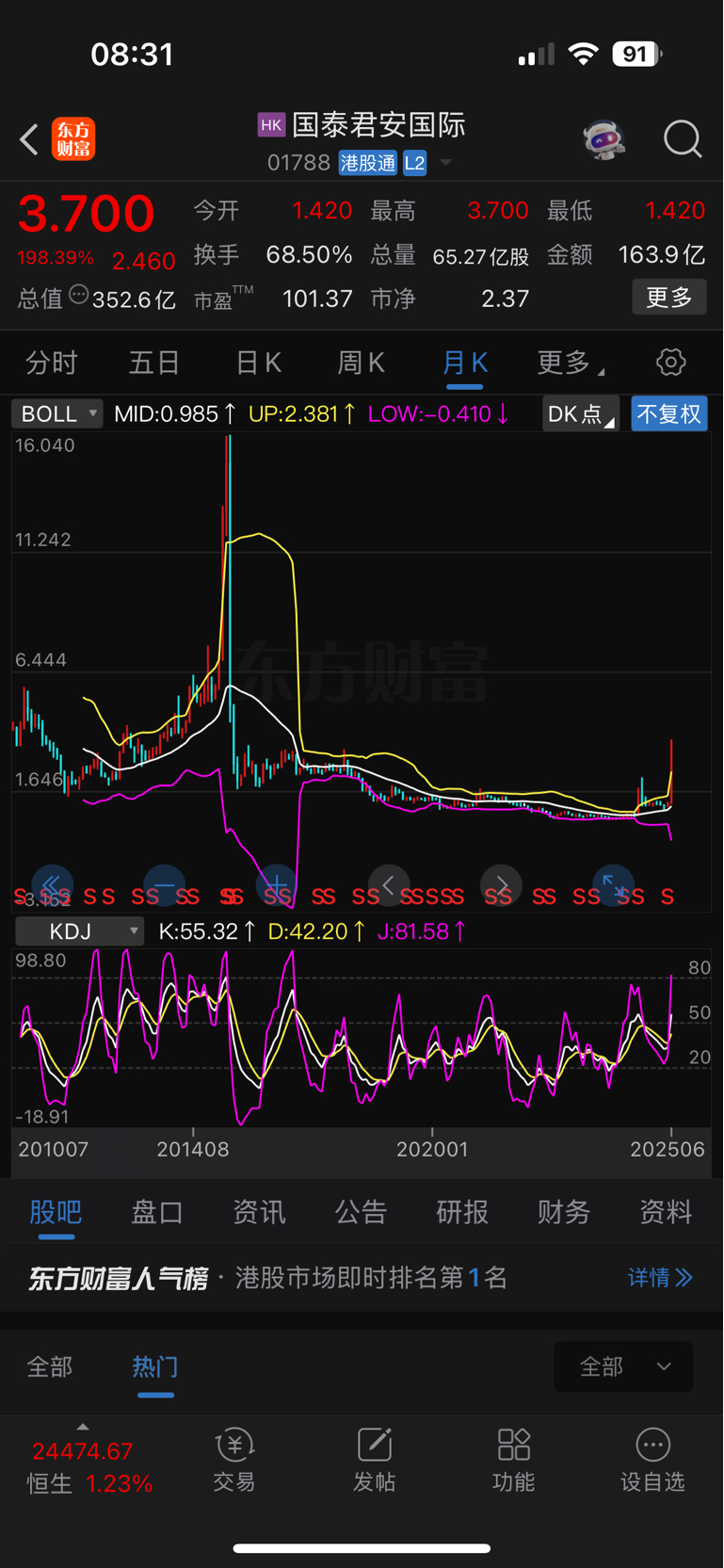Image resolution: width=724 pixels, height=1568 pixels.
Task: Switch to 公告 tab
Action: pyautogui.click(x=361, y=1212)
